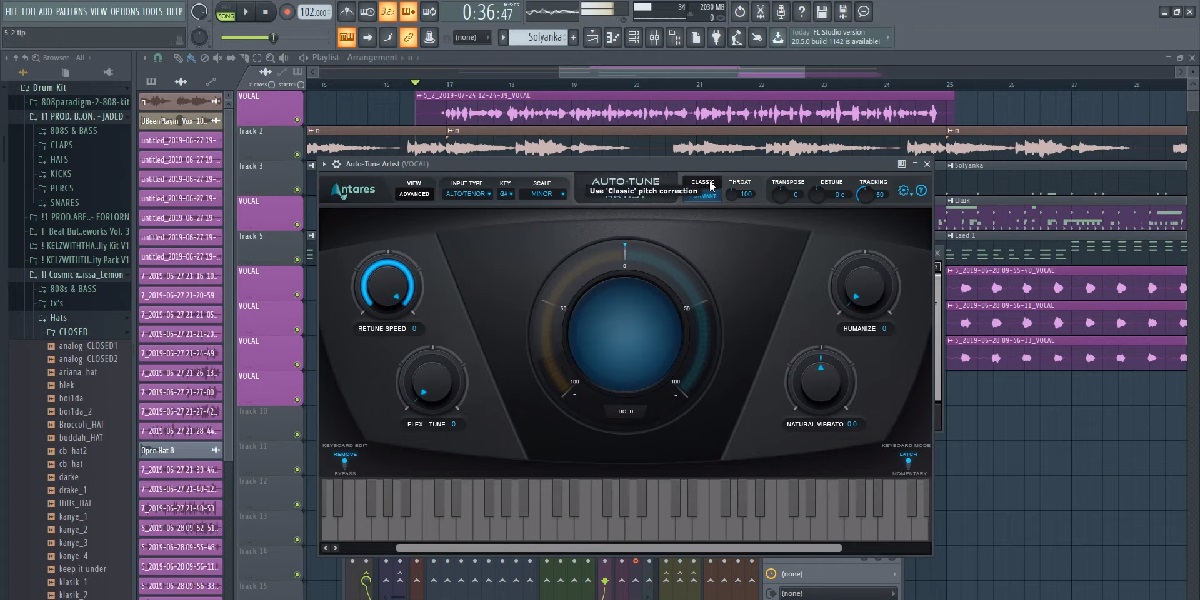Open the CLAPS folder in browser
The height and width of the screenshot is (600, 1200).
click(x=60, y=145)
